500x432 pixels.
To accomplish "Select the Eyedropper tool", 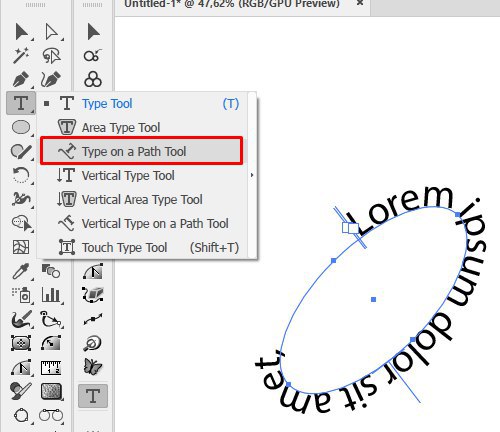I will pos(21,271).
